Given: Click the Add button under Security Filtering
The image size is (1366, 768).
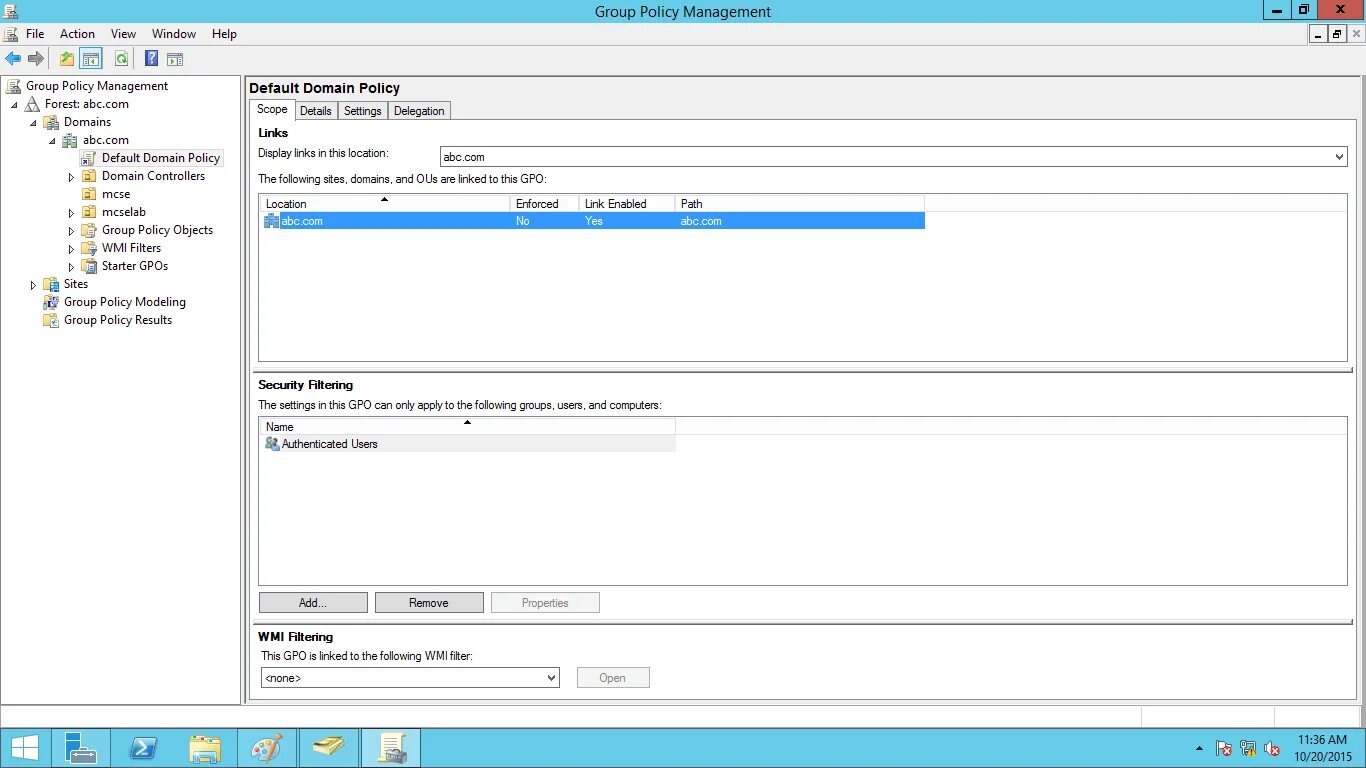Looking at the screenshot, I should tap(312, 602).
